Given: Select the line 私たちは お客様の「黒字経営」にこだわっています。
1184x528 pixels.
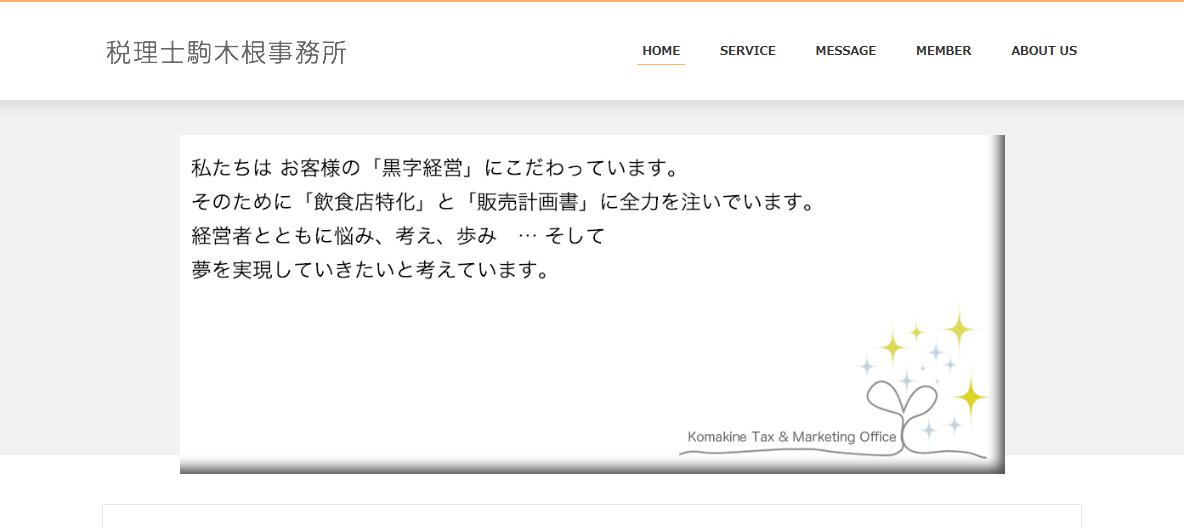Looking at the screenshot, I should 435,167.
